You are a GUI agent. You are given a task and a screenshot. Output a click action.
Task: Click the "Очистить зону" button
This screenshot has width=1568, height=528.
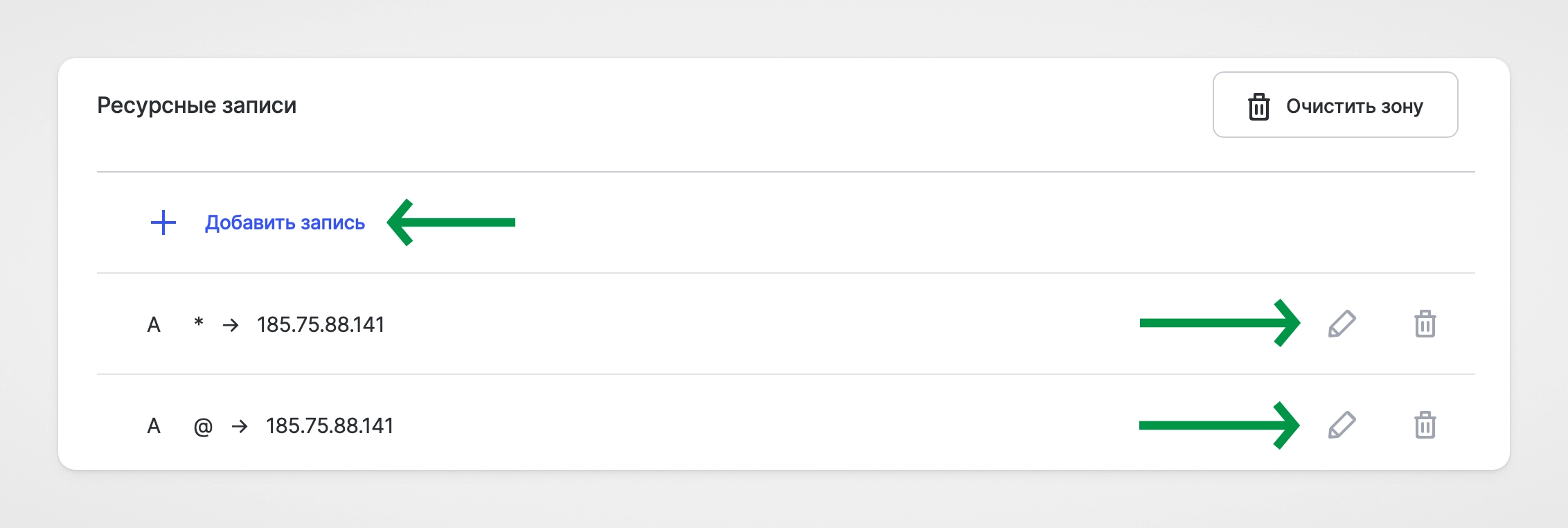(x=1335, y=105)
